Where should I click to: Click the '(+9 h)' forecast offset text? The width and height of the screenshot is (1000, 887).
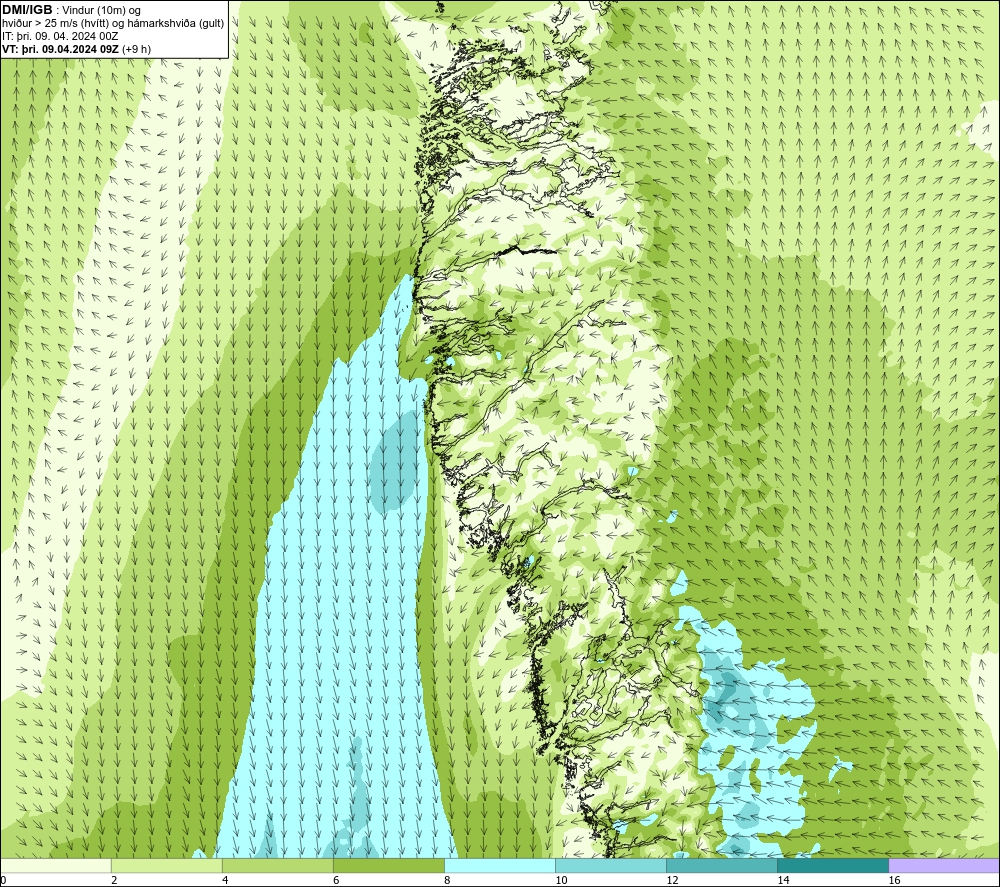136,49
